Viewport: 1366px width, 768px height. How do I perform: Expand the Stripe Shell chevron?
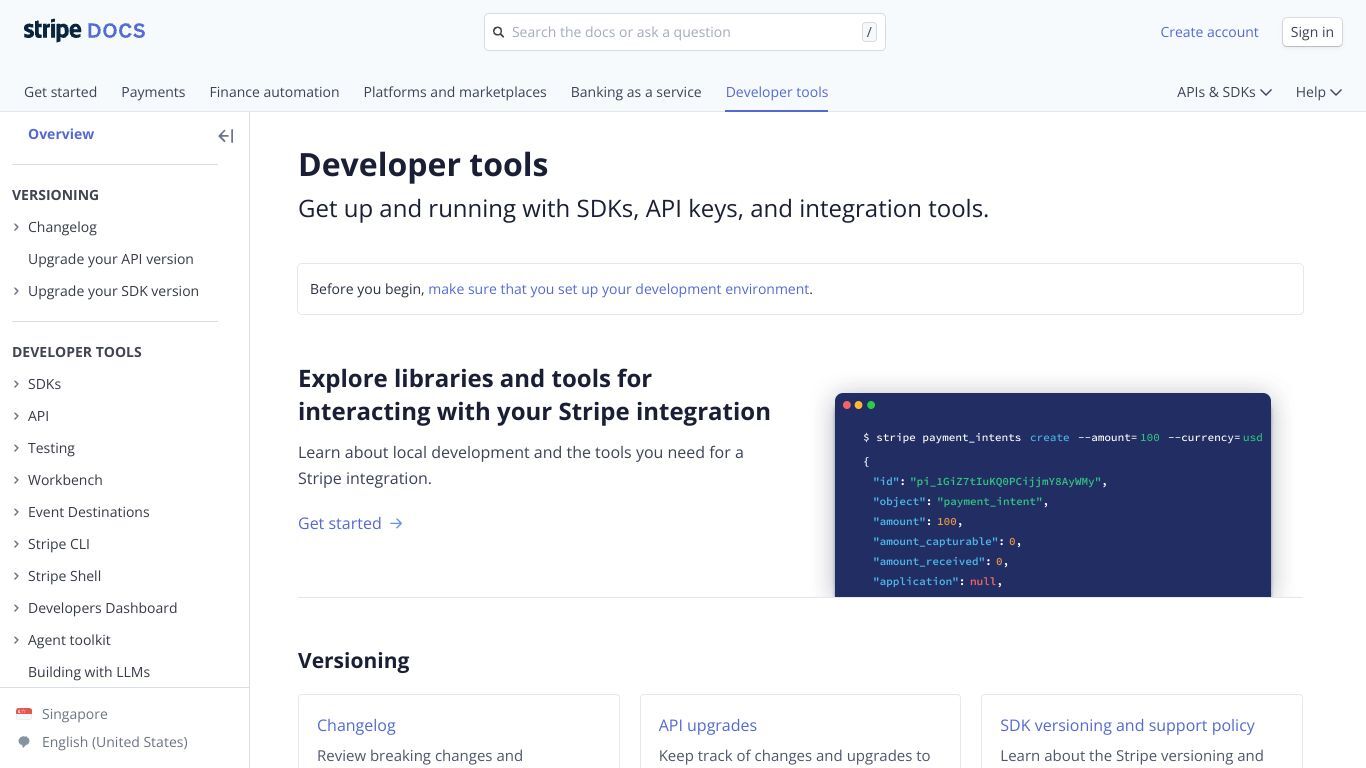(16, 576)
